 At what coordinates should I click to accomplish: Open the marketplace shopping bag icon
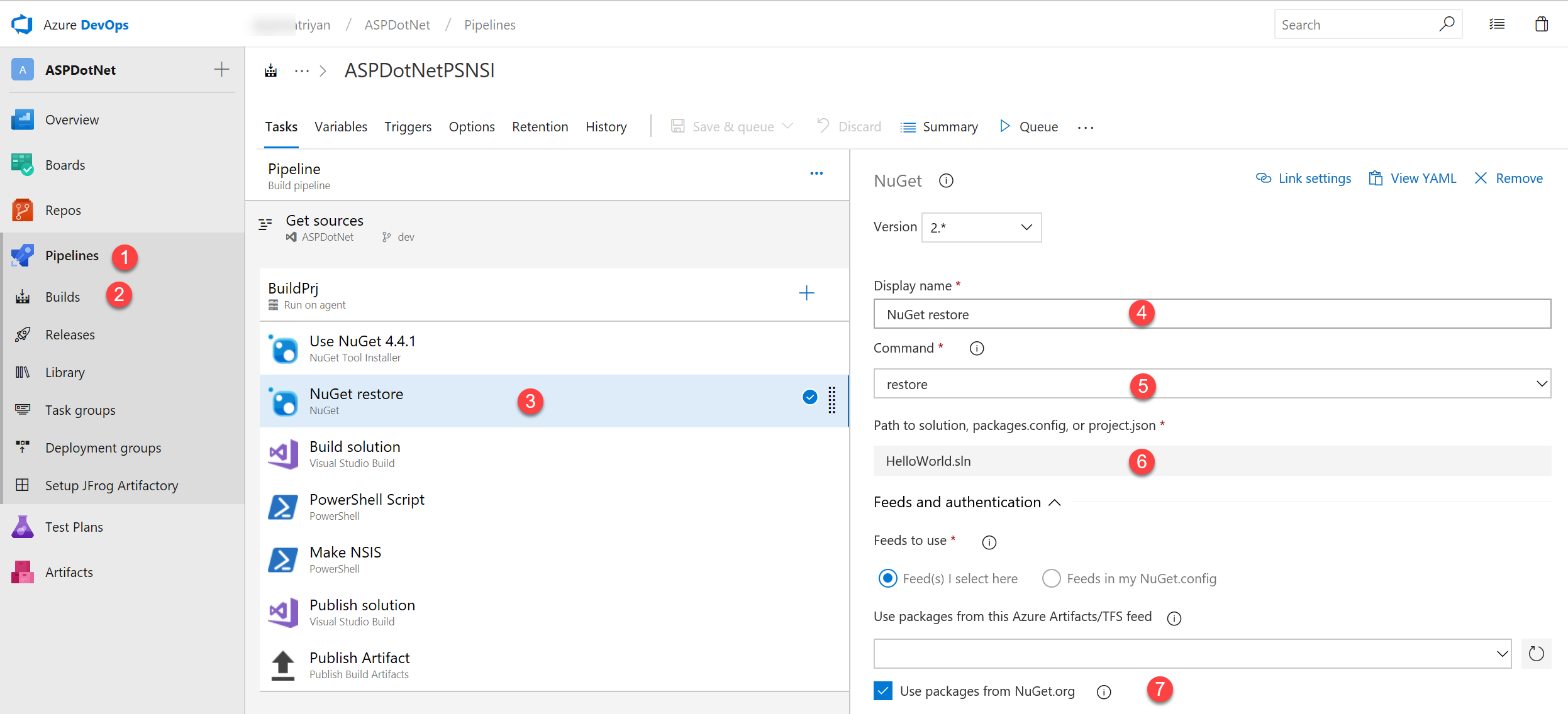point(1542,24)
